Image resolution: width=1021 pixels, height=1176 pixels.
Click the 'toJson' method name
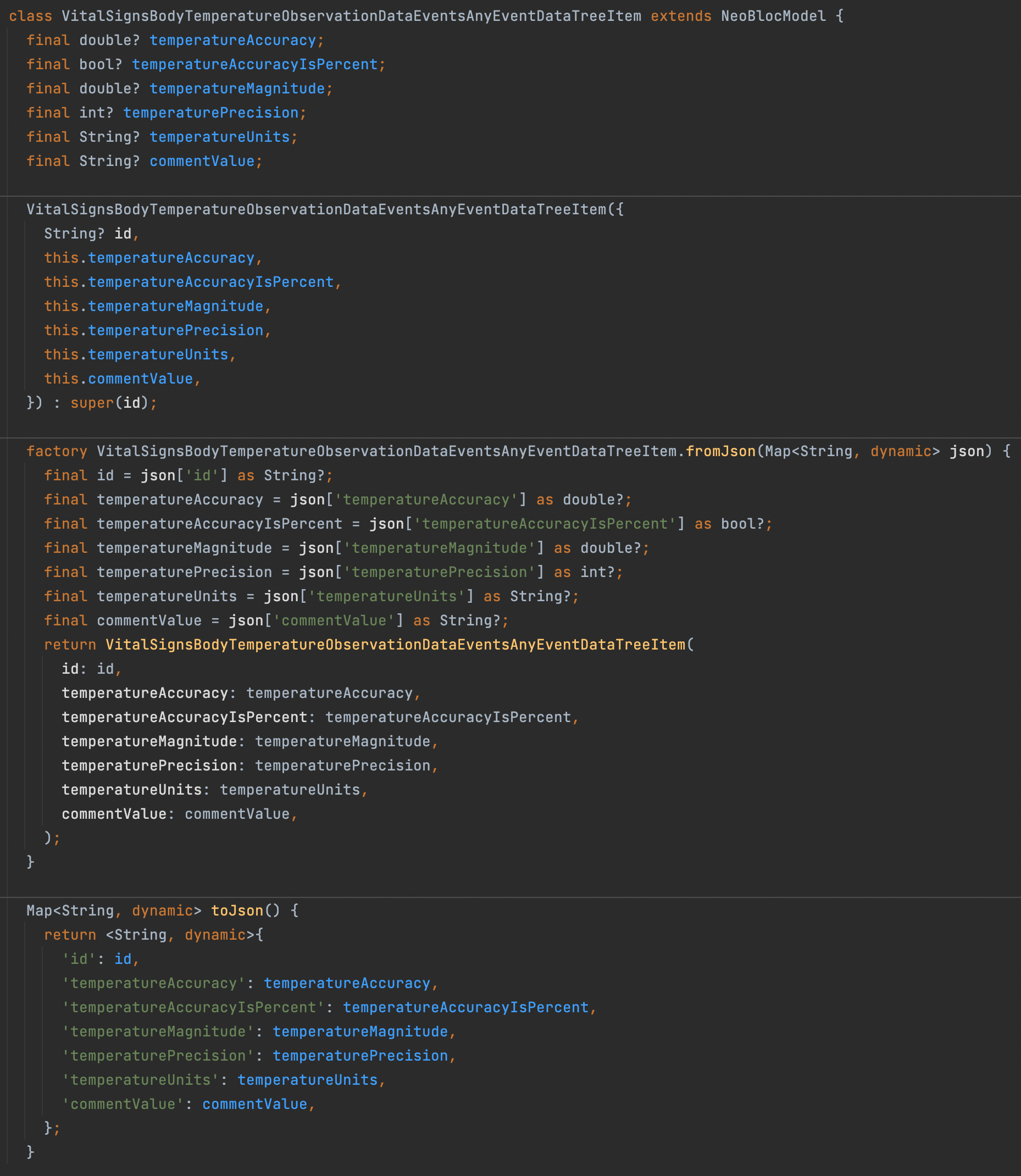click(237, 911)
